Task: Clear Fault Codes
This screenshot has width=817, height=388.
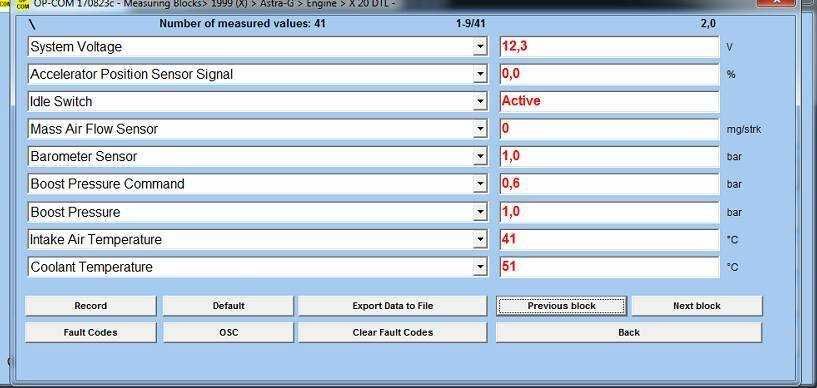Action: coord(392,332)
